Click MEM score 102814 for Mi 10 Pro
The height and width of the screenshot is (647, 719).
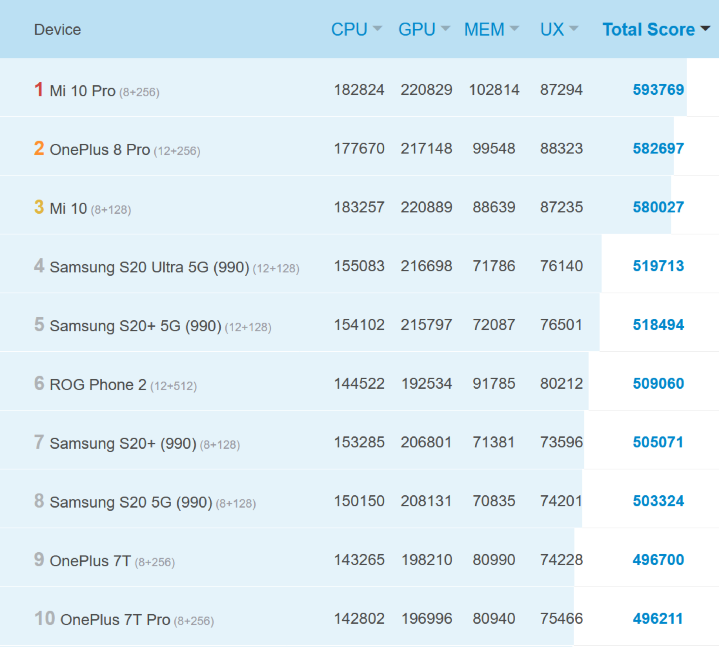494,89
